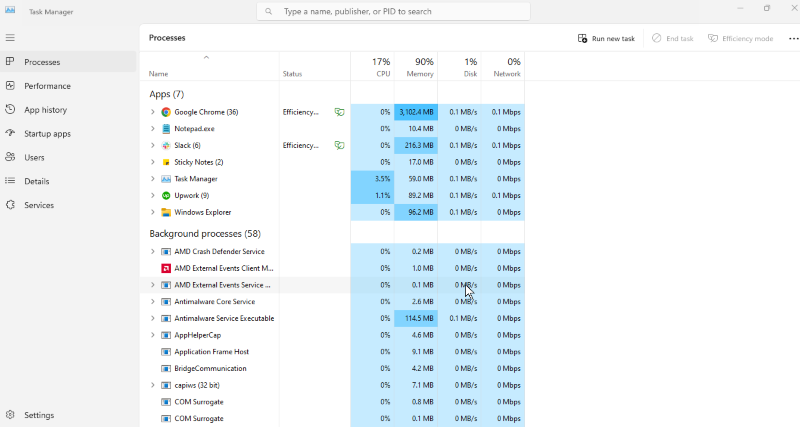Screen dimensions: 800x427
Task: Click the Google Chrome app icon
Action: [166, 112]
